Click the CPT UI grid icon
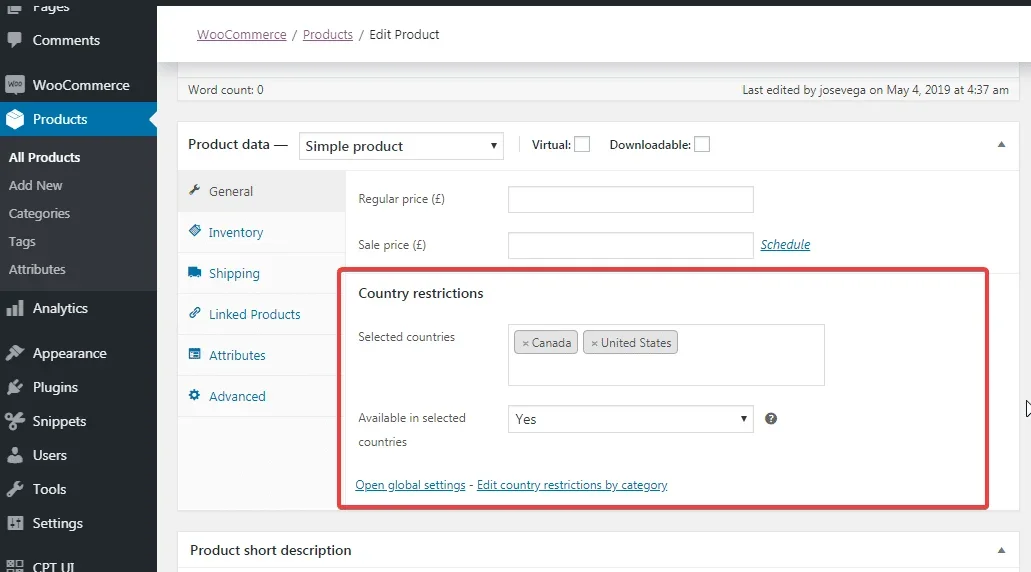This screenshot has height=572, width=1031. pos(14,565)
